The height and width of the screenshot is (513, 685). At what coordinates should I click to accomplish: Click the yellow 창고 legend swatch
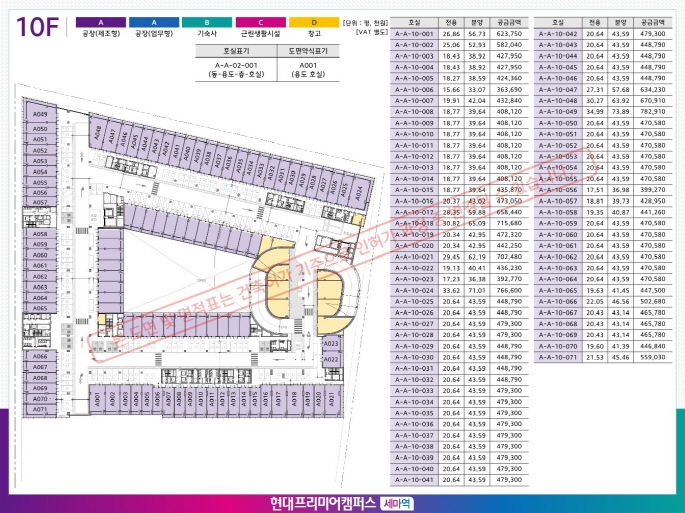(312, 21)
